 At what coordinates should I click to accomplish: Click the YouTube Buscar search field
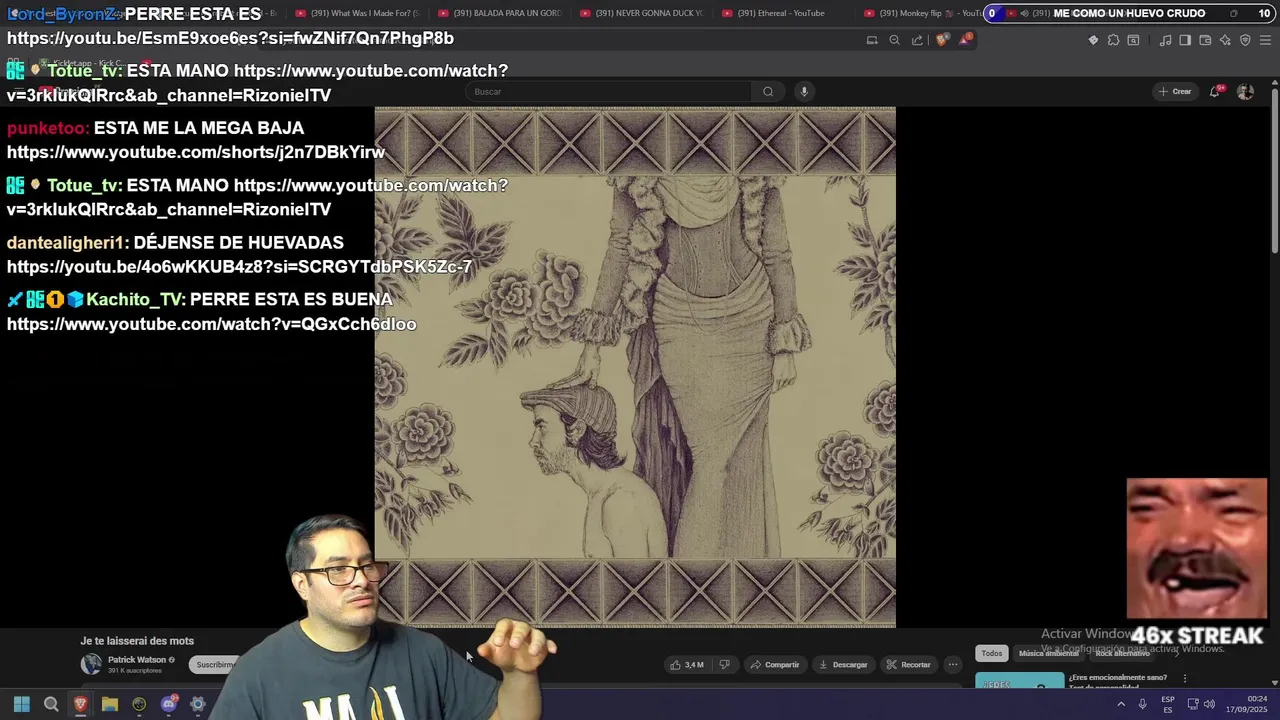pos(610,91)
